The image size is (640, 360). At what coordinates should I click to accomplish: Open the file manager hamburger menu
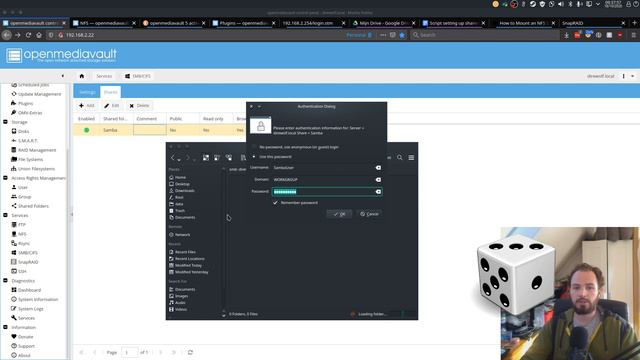coord(411,158)
